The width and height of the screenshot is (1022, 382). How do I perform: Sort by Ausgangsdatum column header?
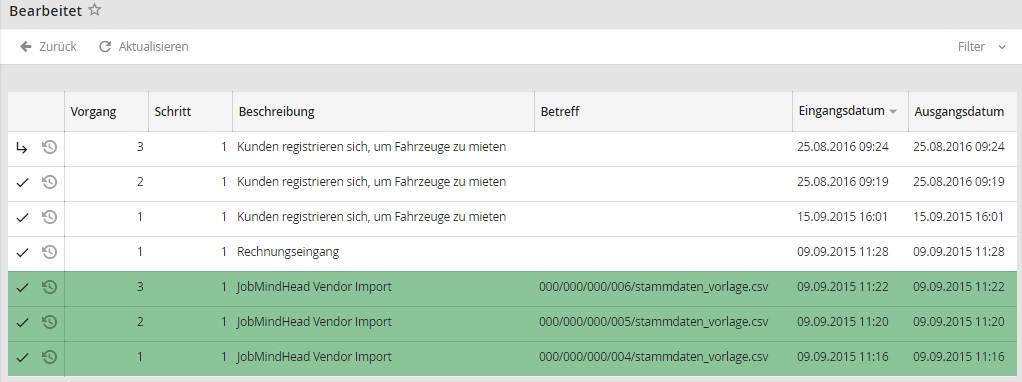pos(959,111)
